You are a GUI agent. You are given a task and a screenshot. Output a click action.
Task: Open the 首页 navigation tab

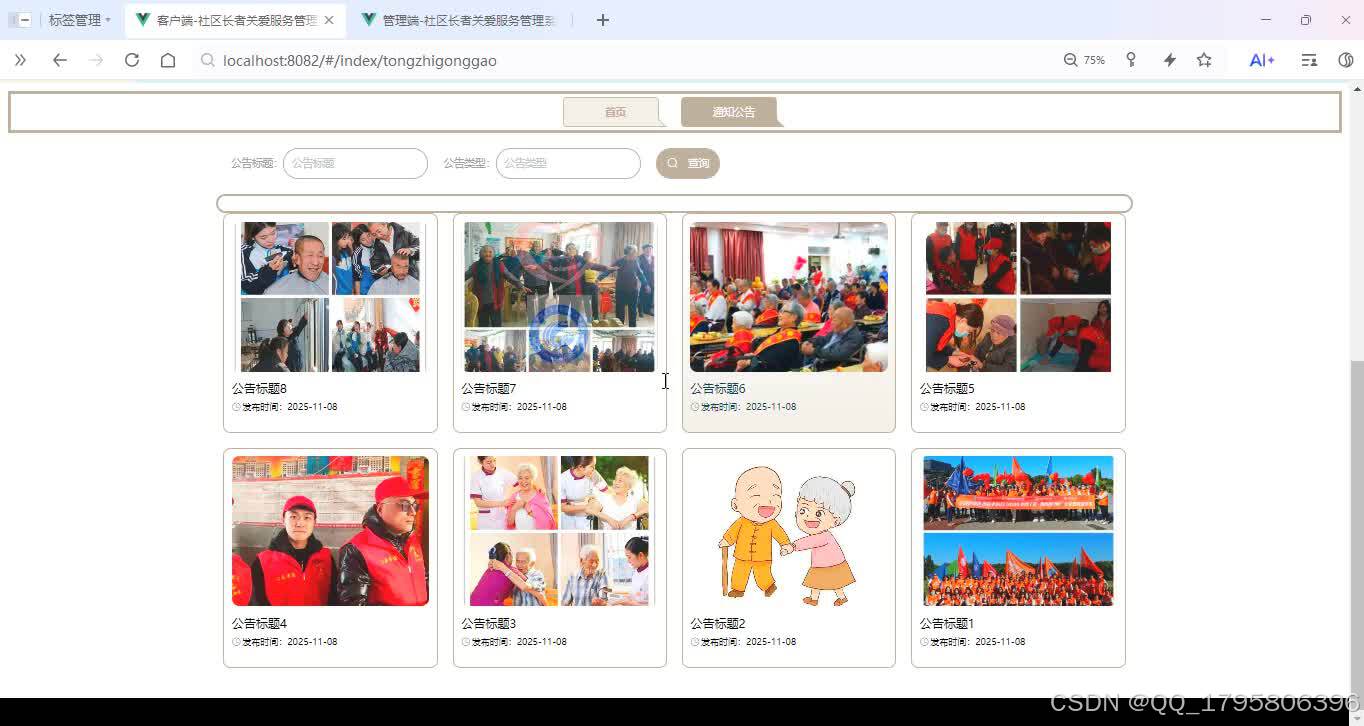point(612,112)
